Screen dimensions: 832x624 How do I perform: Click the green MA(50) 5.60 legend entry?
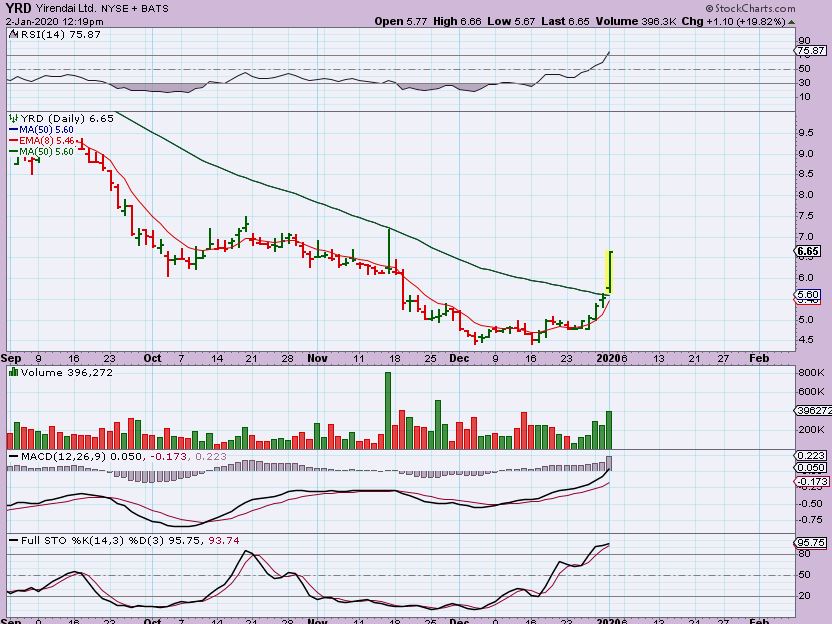(x=41, y=152)
